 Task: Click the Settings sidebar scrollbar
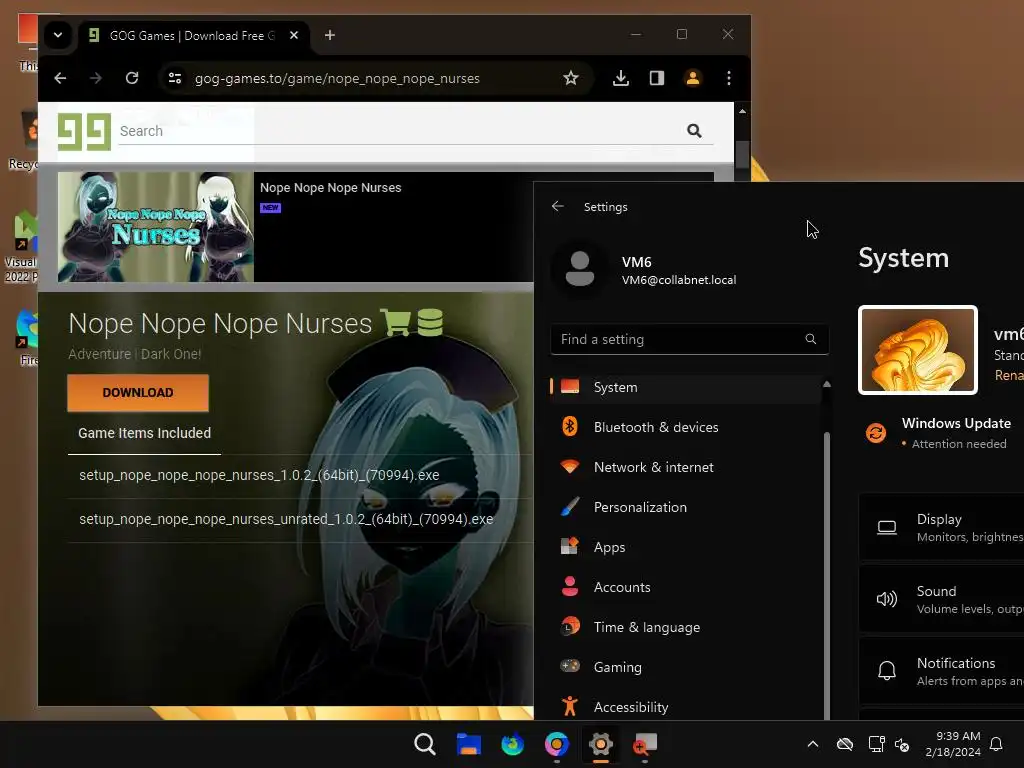click(x=827, y=575)
